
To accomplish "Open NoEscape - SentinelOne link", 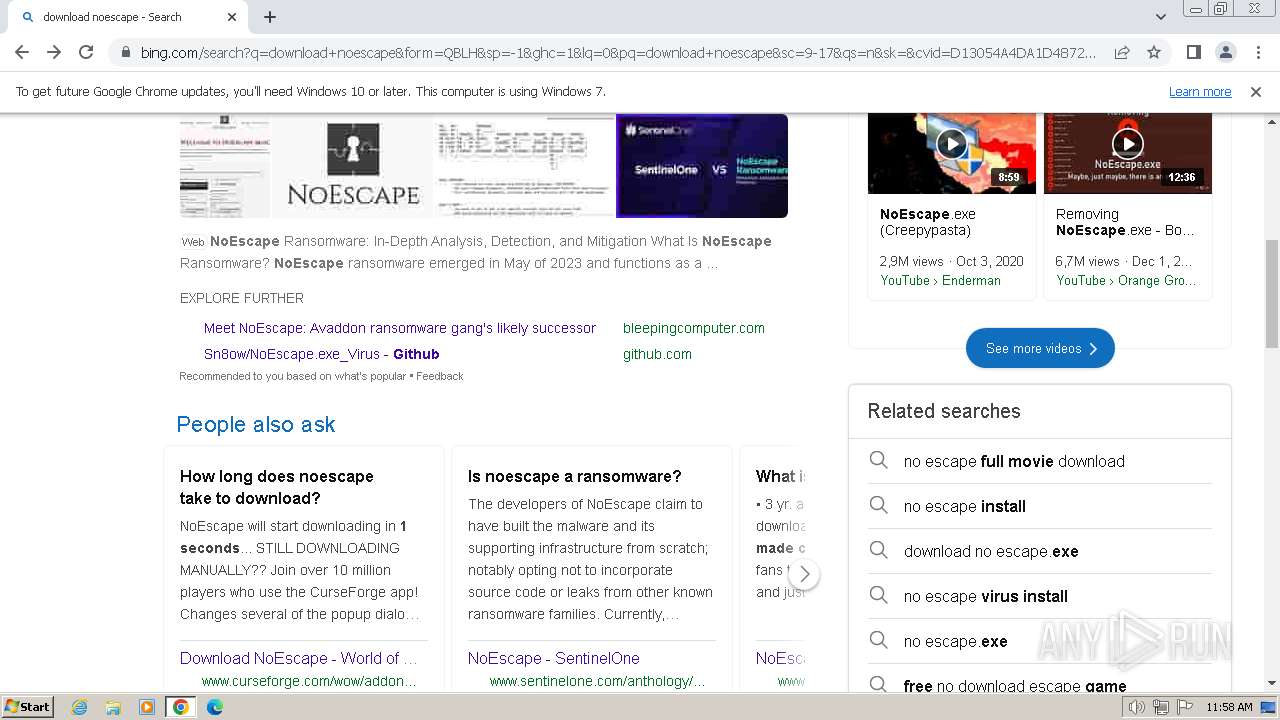I will (554, 658).
